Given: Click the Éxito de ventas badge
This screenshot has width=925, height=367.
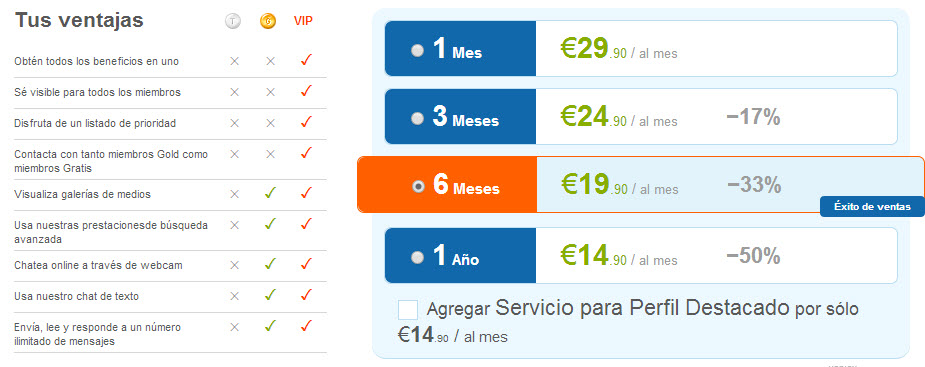Looking at the screenshot, I should pyautogui.click(x=872, y=207).
